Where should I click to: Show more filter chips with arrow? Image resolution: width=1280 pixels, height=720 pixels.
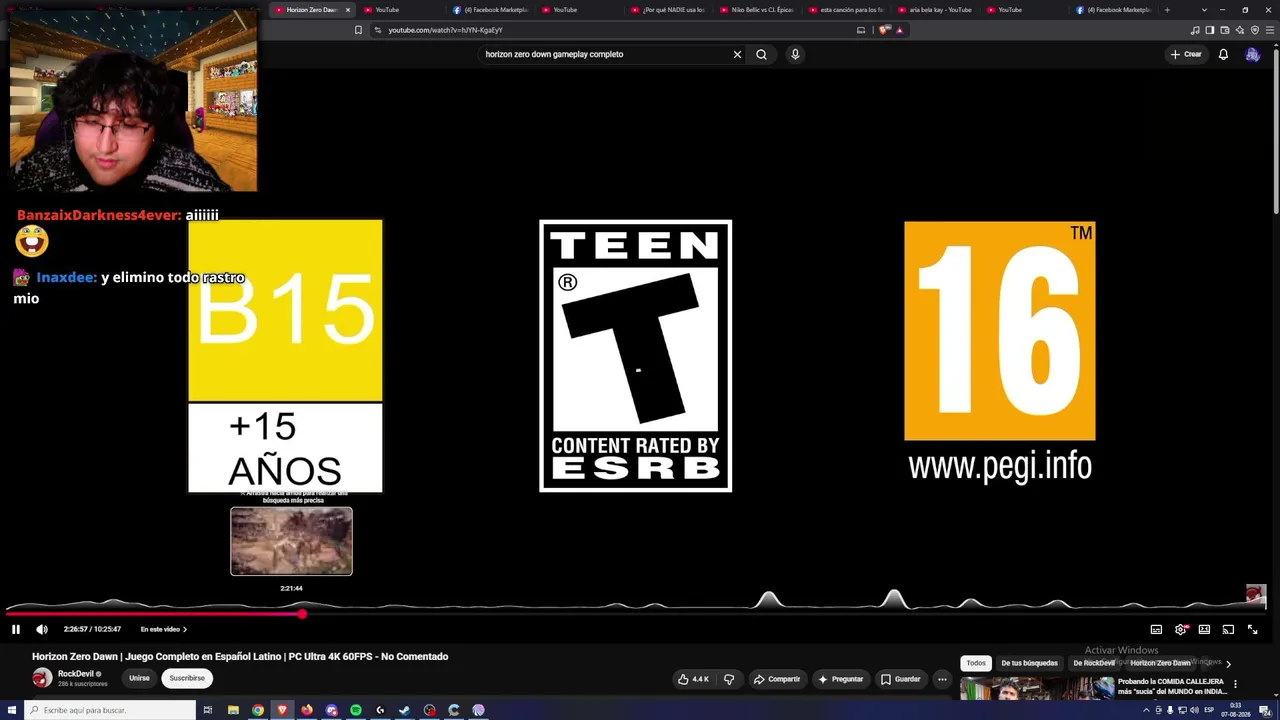[x=1228, y=663]
